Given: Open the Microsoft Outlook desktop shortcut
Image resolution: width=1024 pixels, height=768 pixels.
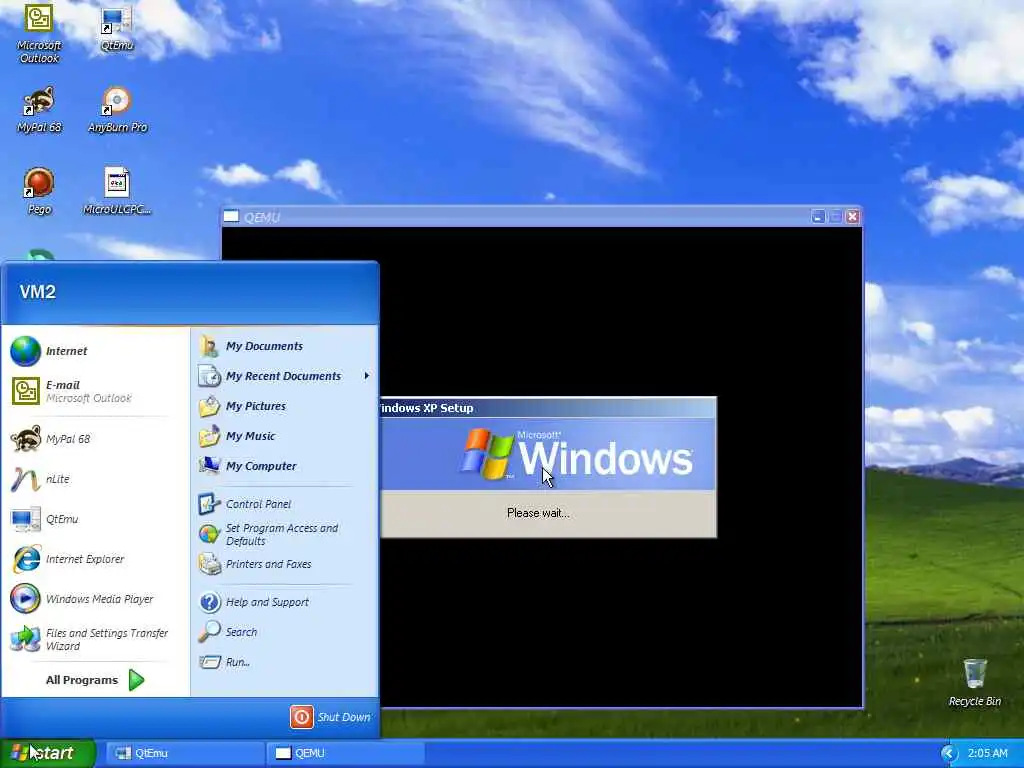Looking at the screenshot, I should (39, 33).
